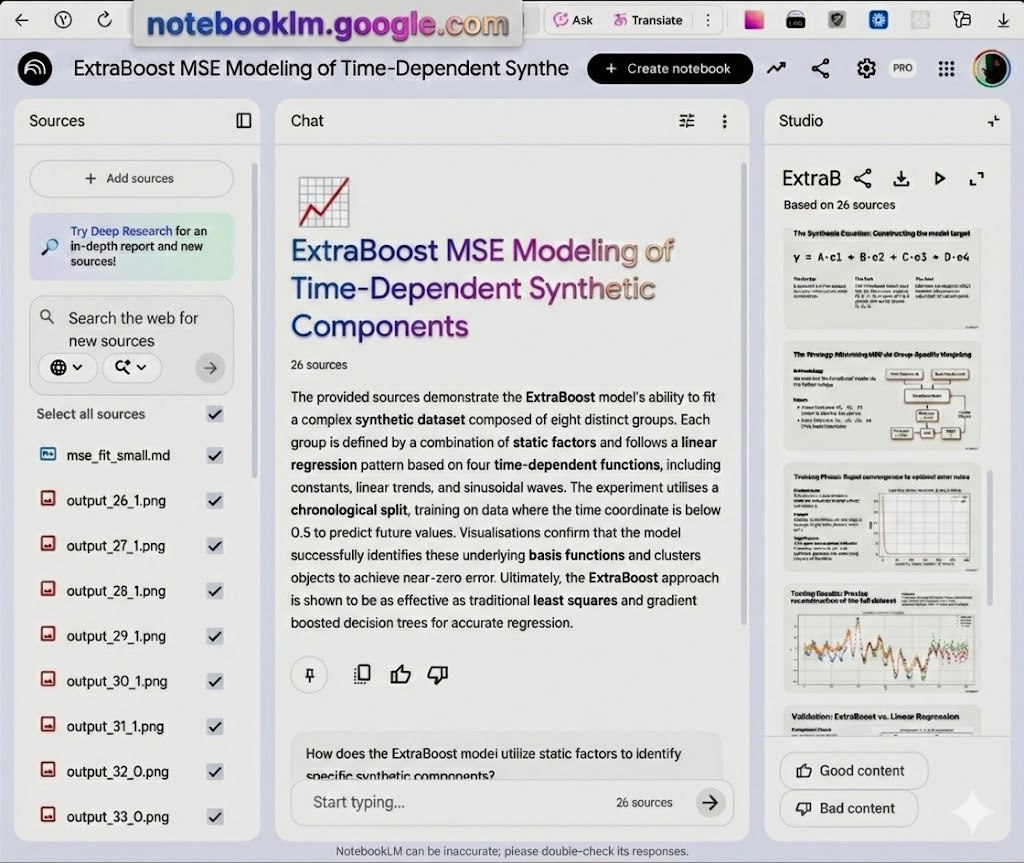Give thumbs up to the summary
Image resolution: width=1024 pixels, height=863 pixels.
pos(401,675)
